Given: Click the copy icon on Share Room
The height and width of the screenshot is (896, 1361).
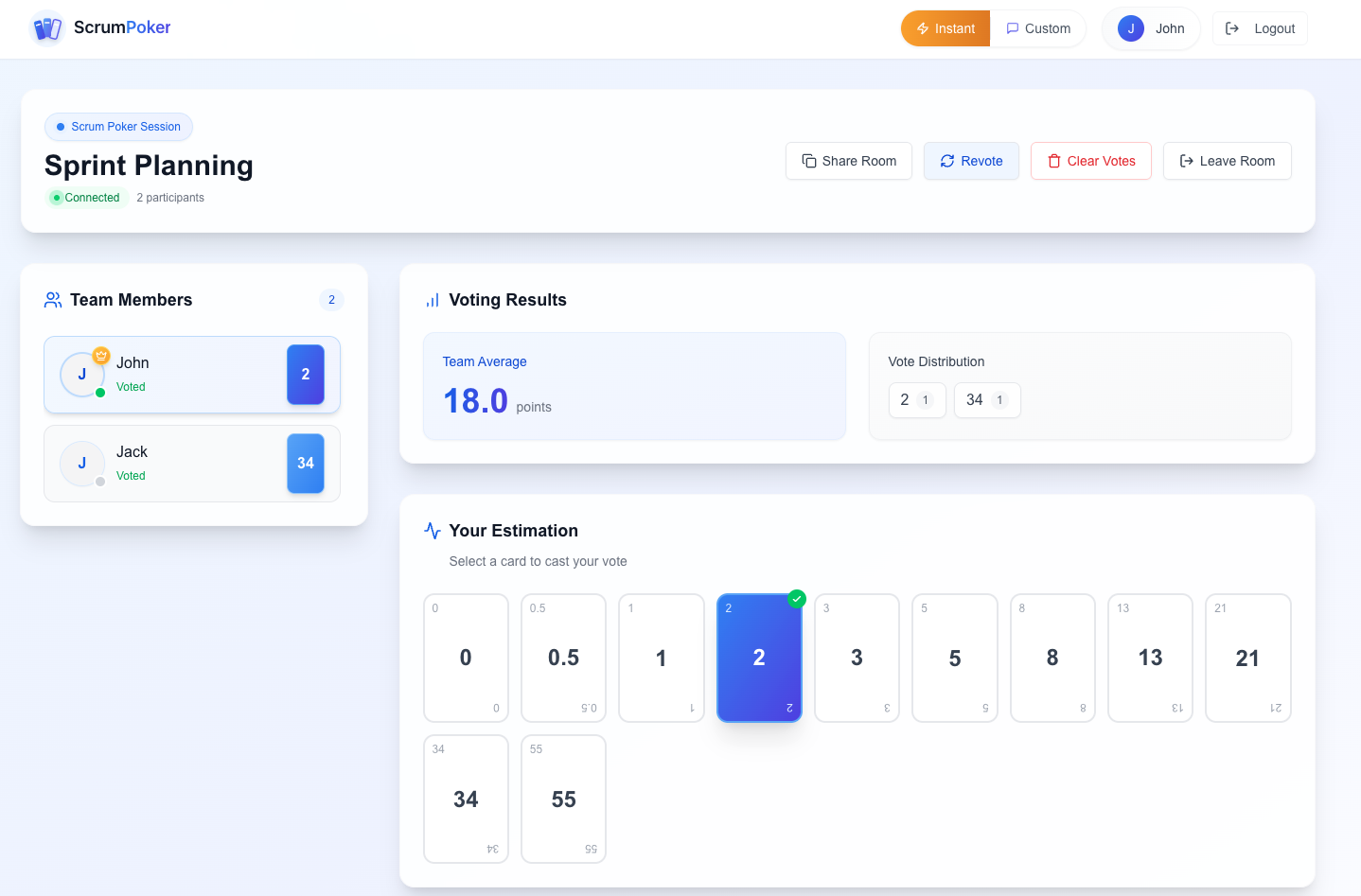Looking at the screenshot, I should click(809, 161).
